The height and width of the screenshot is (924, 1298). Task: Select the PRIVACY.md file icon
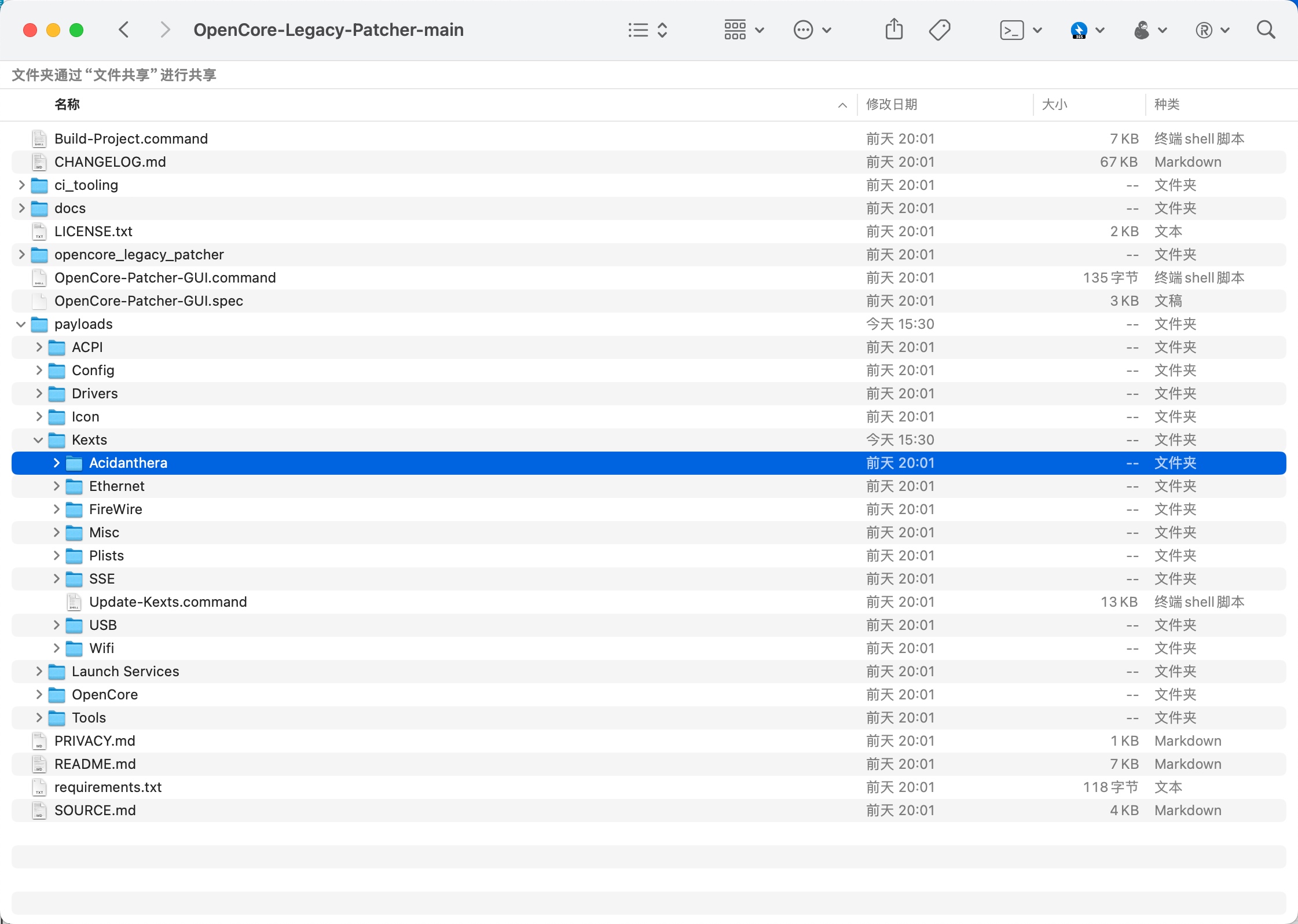pyautogui.click(x=39, y=741)
